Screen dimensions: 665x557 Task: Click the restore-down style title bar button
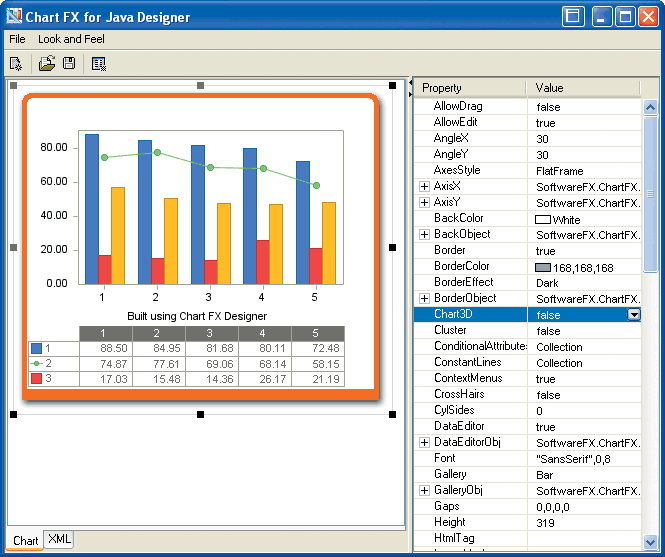pyautogui.click(x=573, y=17)
